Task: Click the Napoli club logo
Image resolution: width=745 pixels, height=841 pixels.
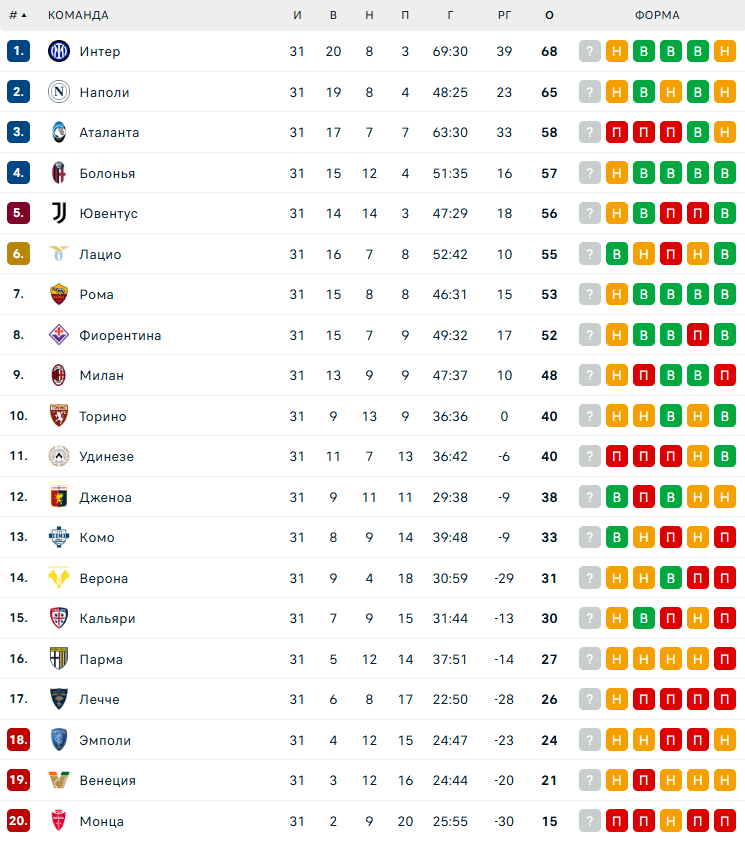Action: (x=58, y=92)
